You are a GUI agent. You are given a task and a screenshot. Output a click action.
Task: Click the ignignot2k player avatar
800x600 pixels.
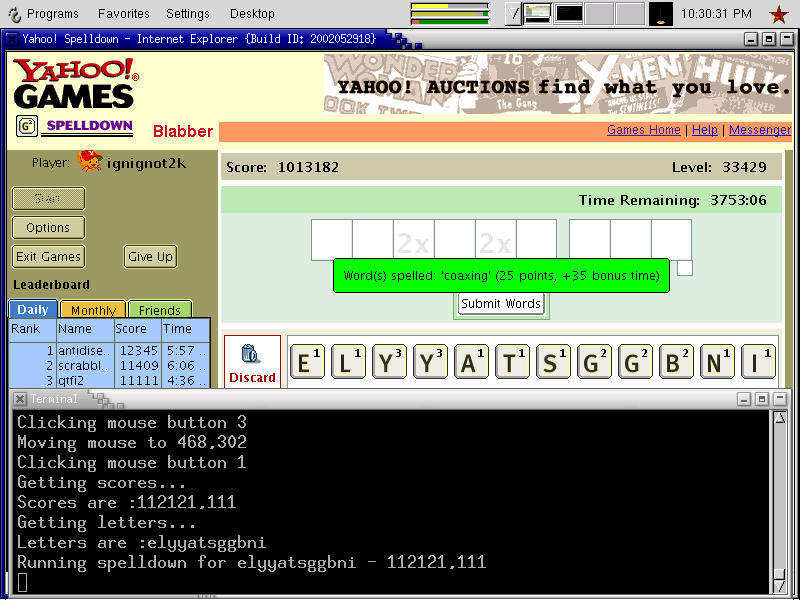90,161
